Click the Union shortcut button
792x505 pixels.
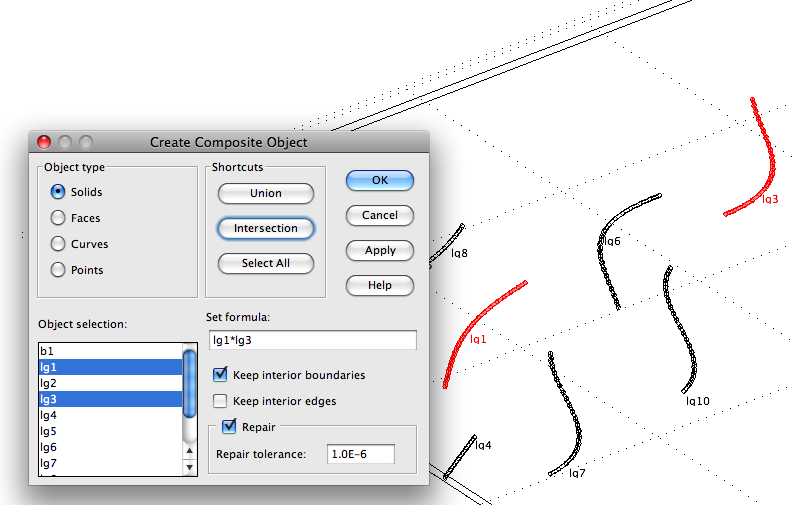(x=265, y=193)
